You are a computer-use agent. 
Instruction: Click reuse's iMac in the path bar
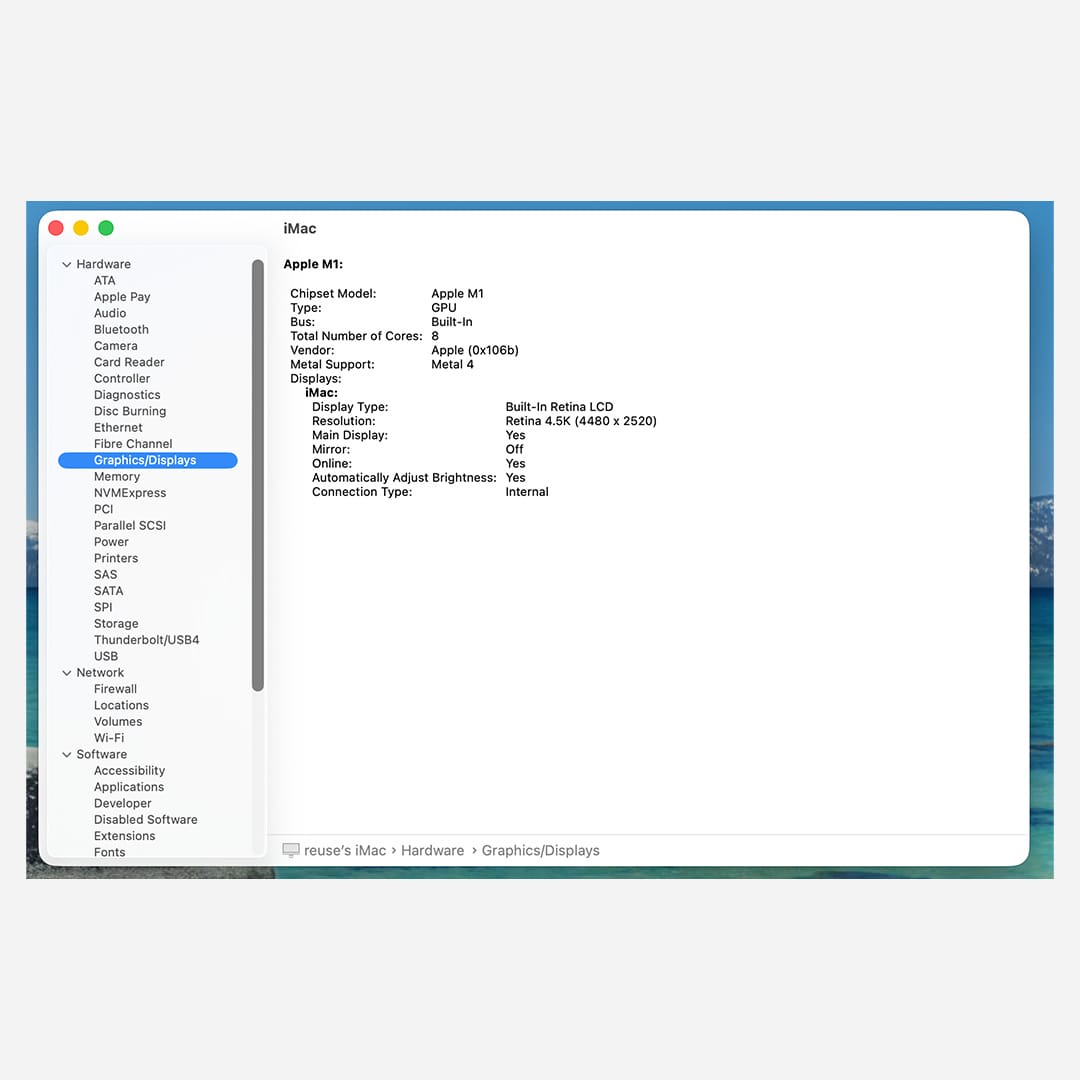[x=344, y=850]
